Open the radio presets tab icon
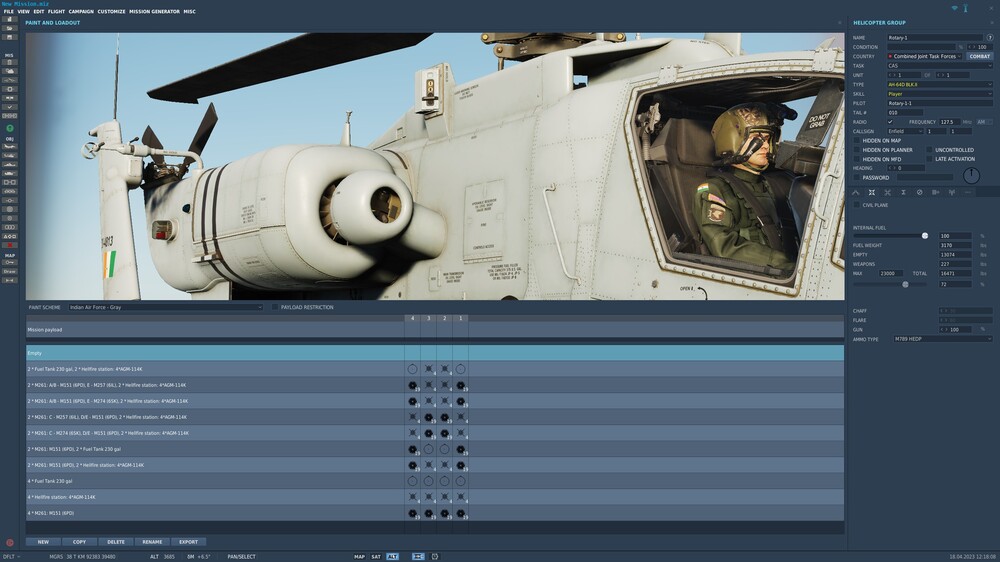Viewport: 1000px width, 562px height. click(x=936, y=193)
